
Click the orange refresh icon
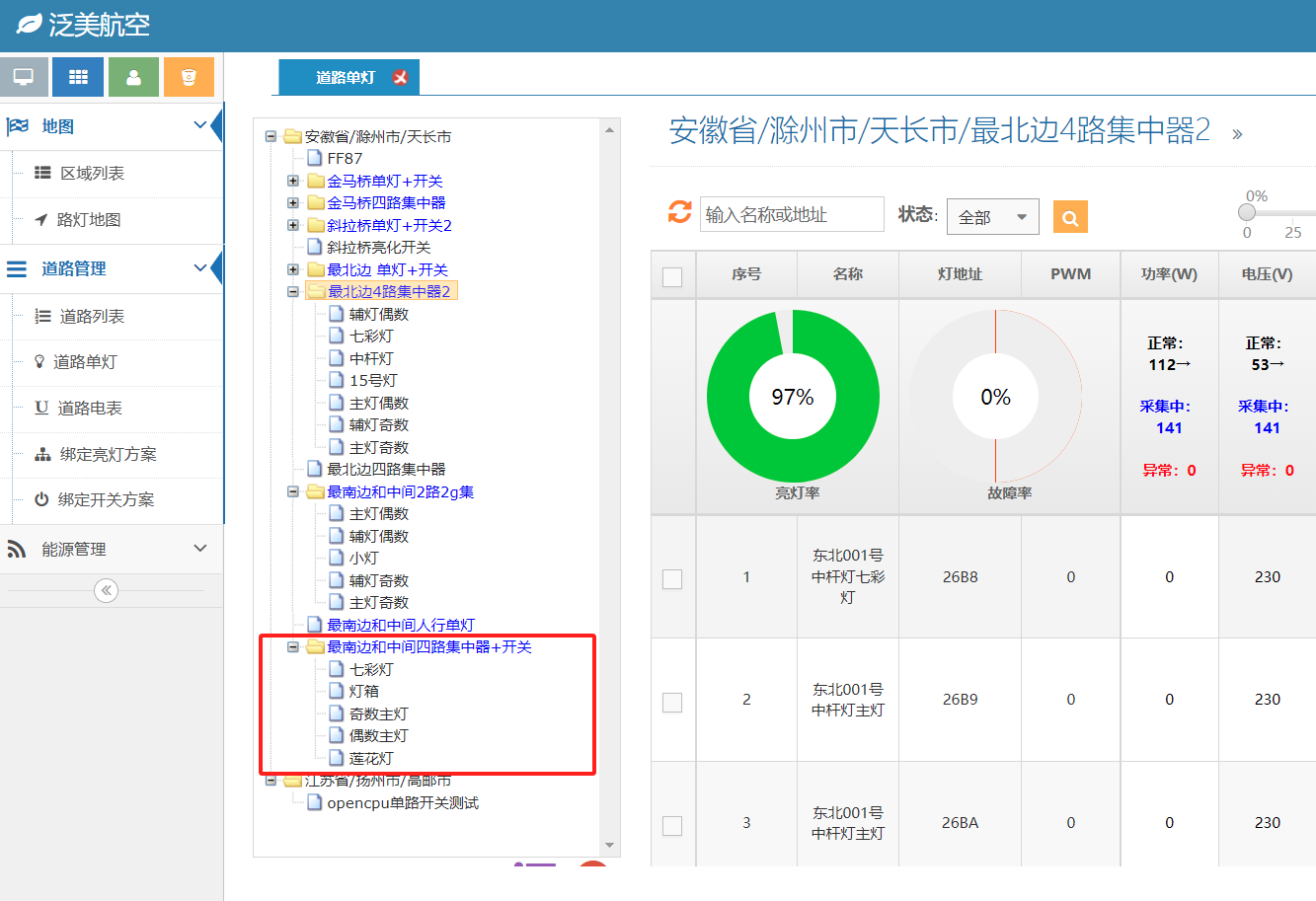tap(679, 212)
